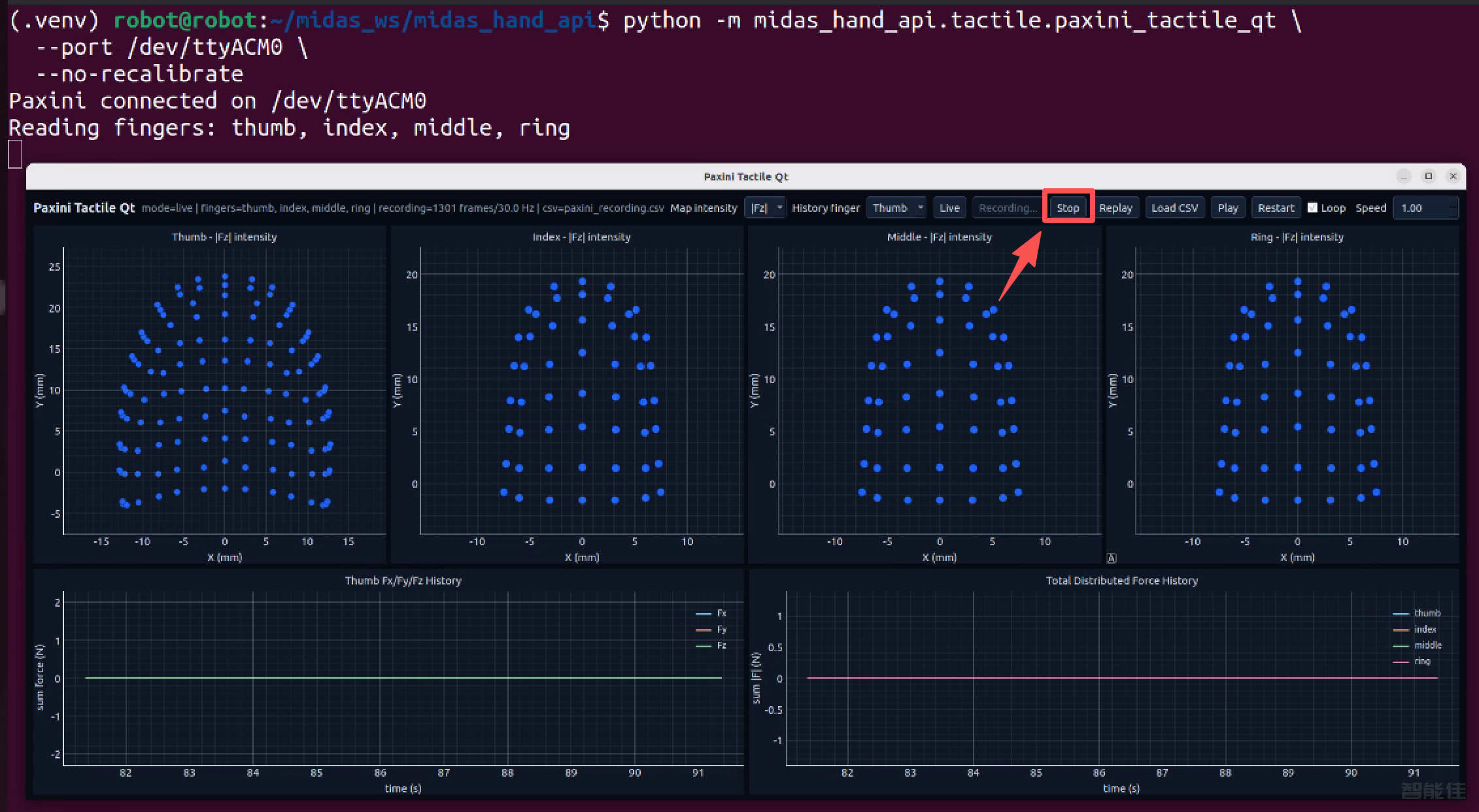The image size is (1479, 812).
Task: Click 'Reading fingers' line in terminal
Action: pos(289,127)
